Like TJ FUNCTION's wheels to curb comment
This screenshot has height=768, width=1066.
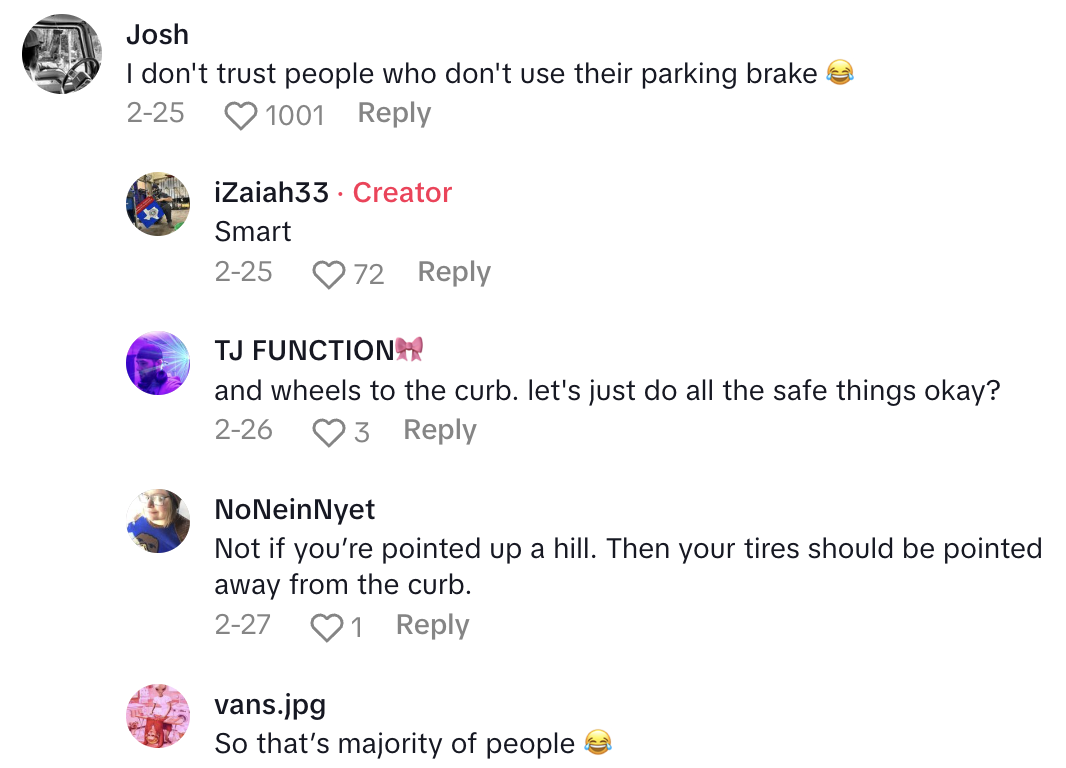328,433
